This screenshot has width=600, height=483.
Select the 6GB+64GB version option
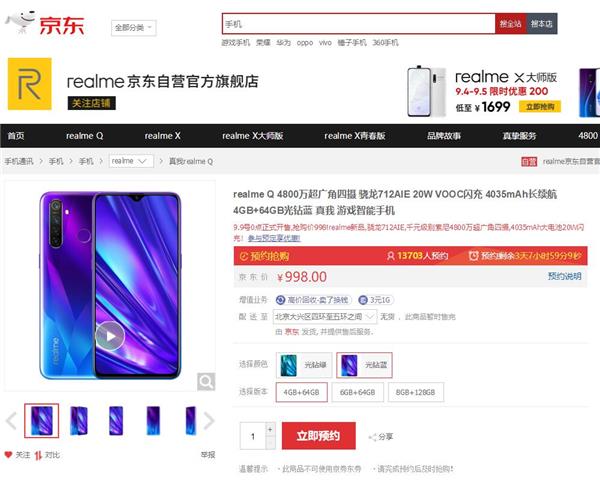point(357,392)
